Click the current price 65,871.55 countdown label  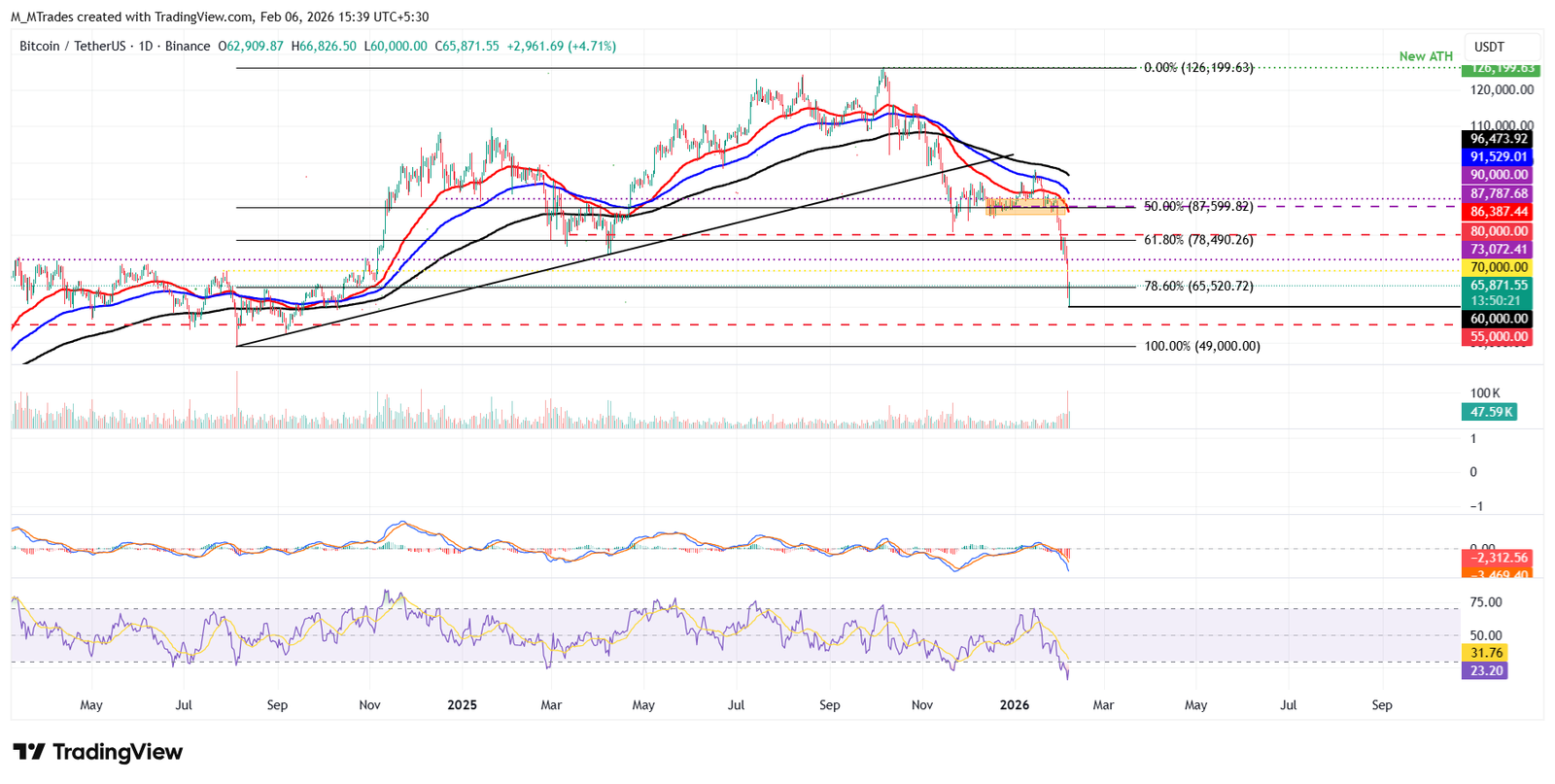(x=1498, y=292)
